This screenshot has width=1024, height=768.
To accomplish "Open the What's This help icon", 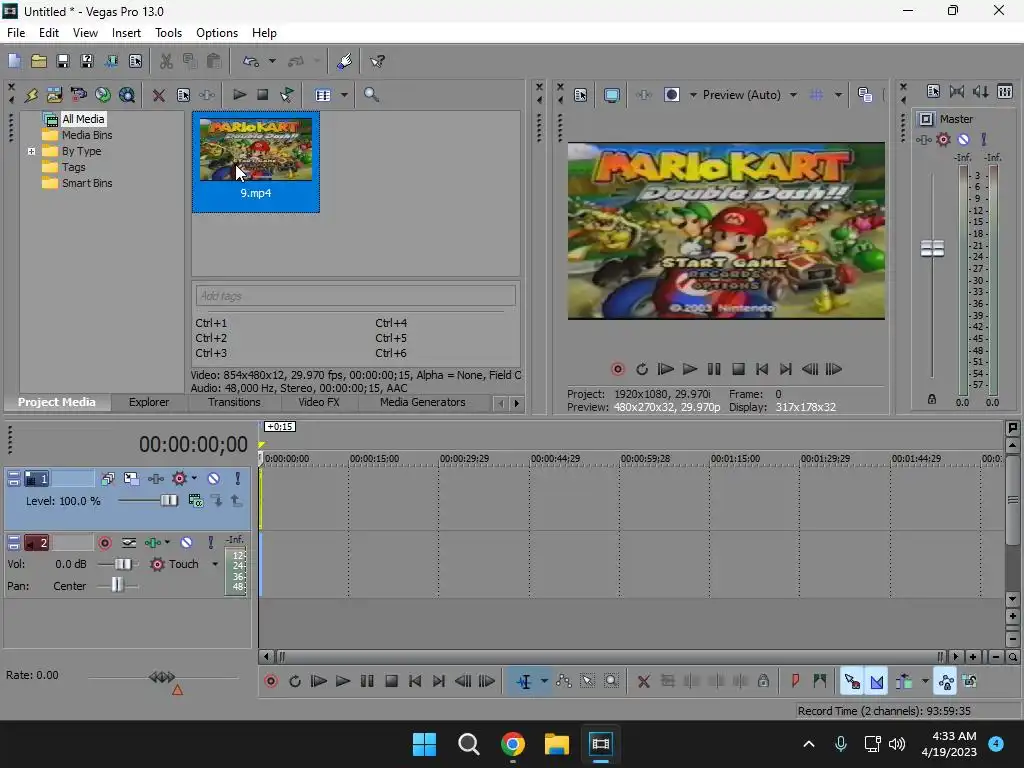I will pos(377,61).
